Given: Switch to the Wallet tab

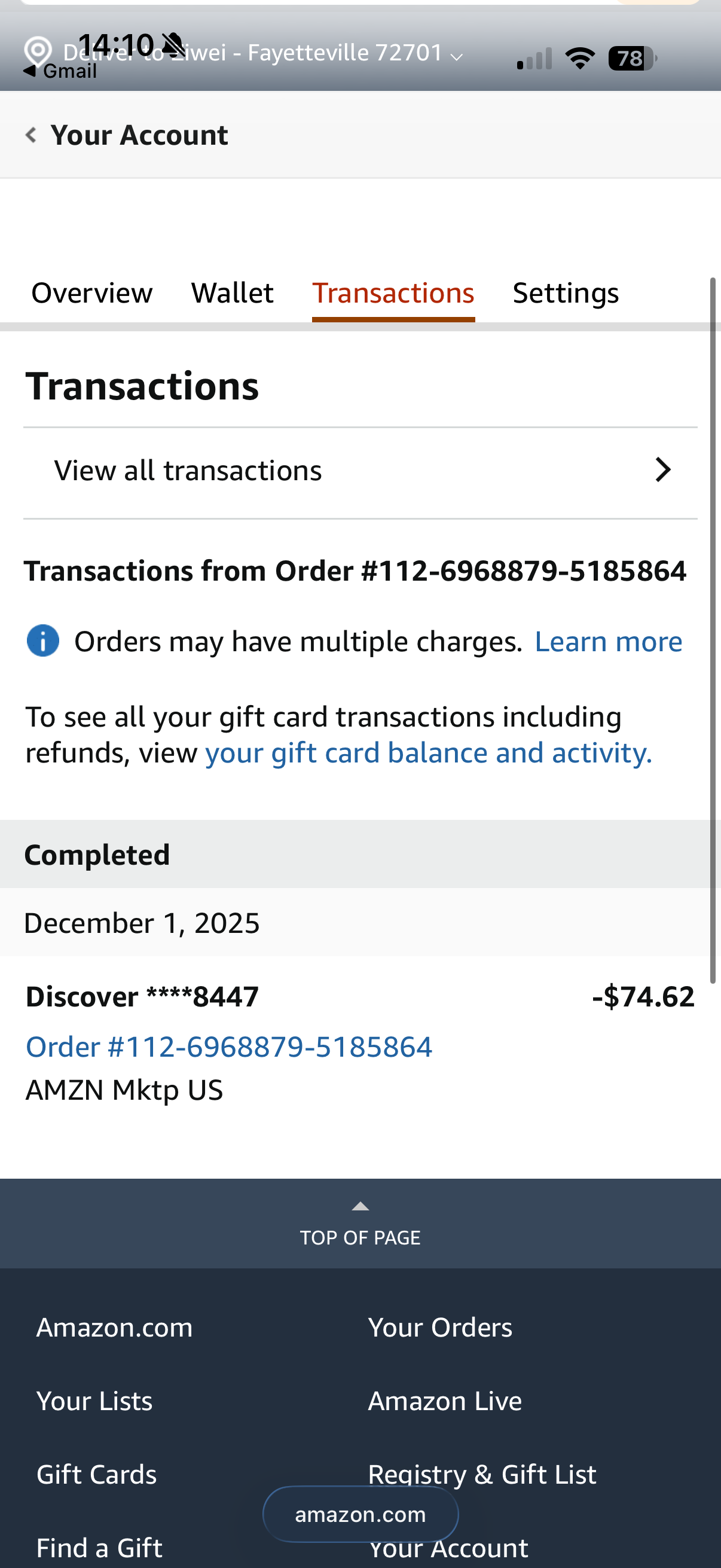Looking at the screenshot, I should pyautogui.click(x=232, y=294).
